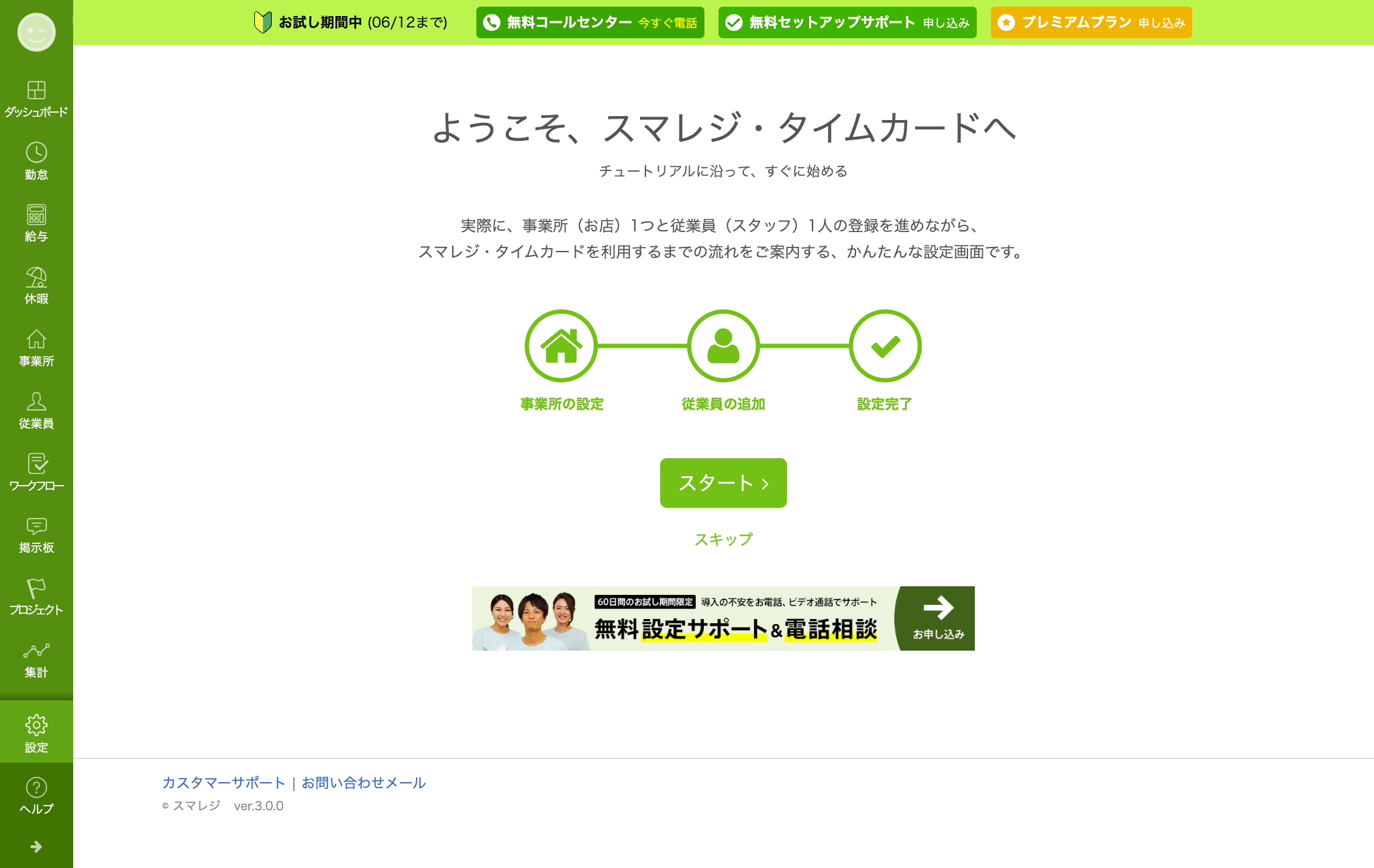This screenshot has width=1374, height=868.
Task: Open the 給与 calculator icon
Action: pos(36,215)
